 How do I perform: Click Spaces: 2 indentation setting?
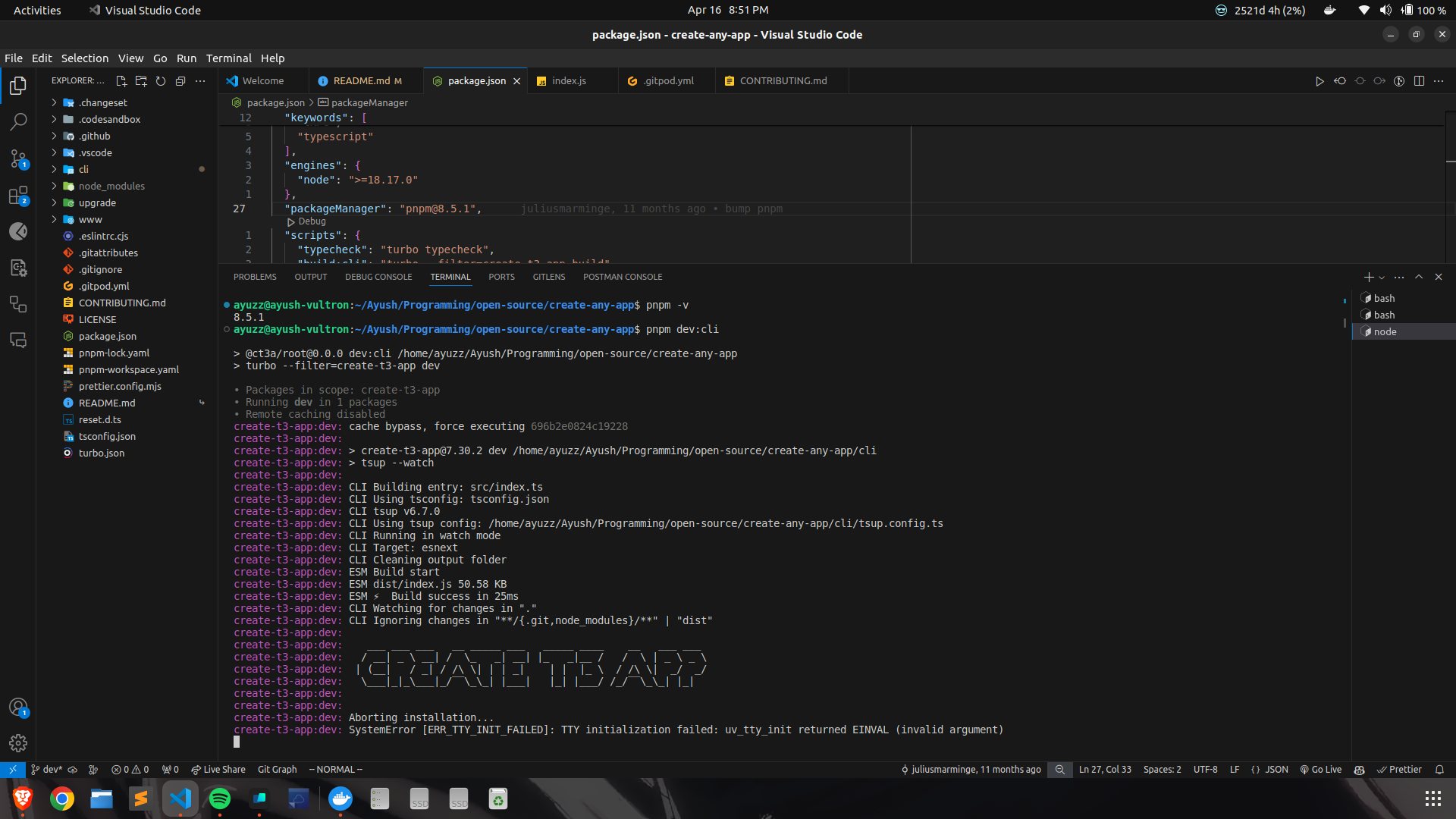click(1162, 769)
